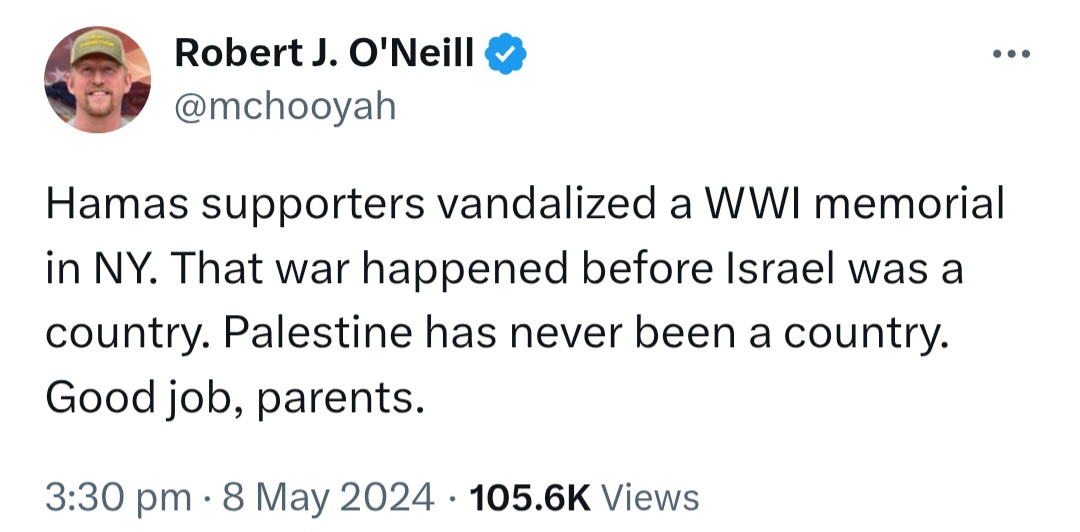Visit the @mchooyah handle link

285,107
